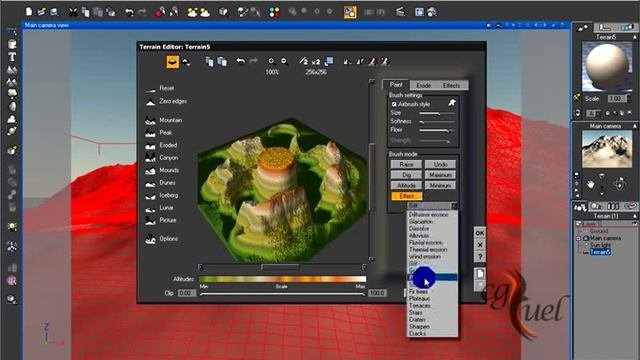Switch to the Erode tab
The width and height of the screenshot is (640, 360).
(x=423, y=85)
